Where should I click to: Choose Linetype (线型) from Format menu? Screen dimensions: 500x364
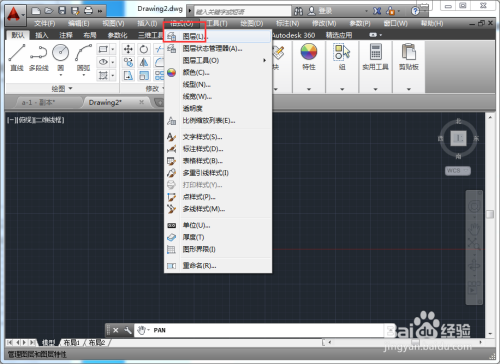[218, 84]
